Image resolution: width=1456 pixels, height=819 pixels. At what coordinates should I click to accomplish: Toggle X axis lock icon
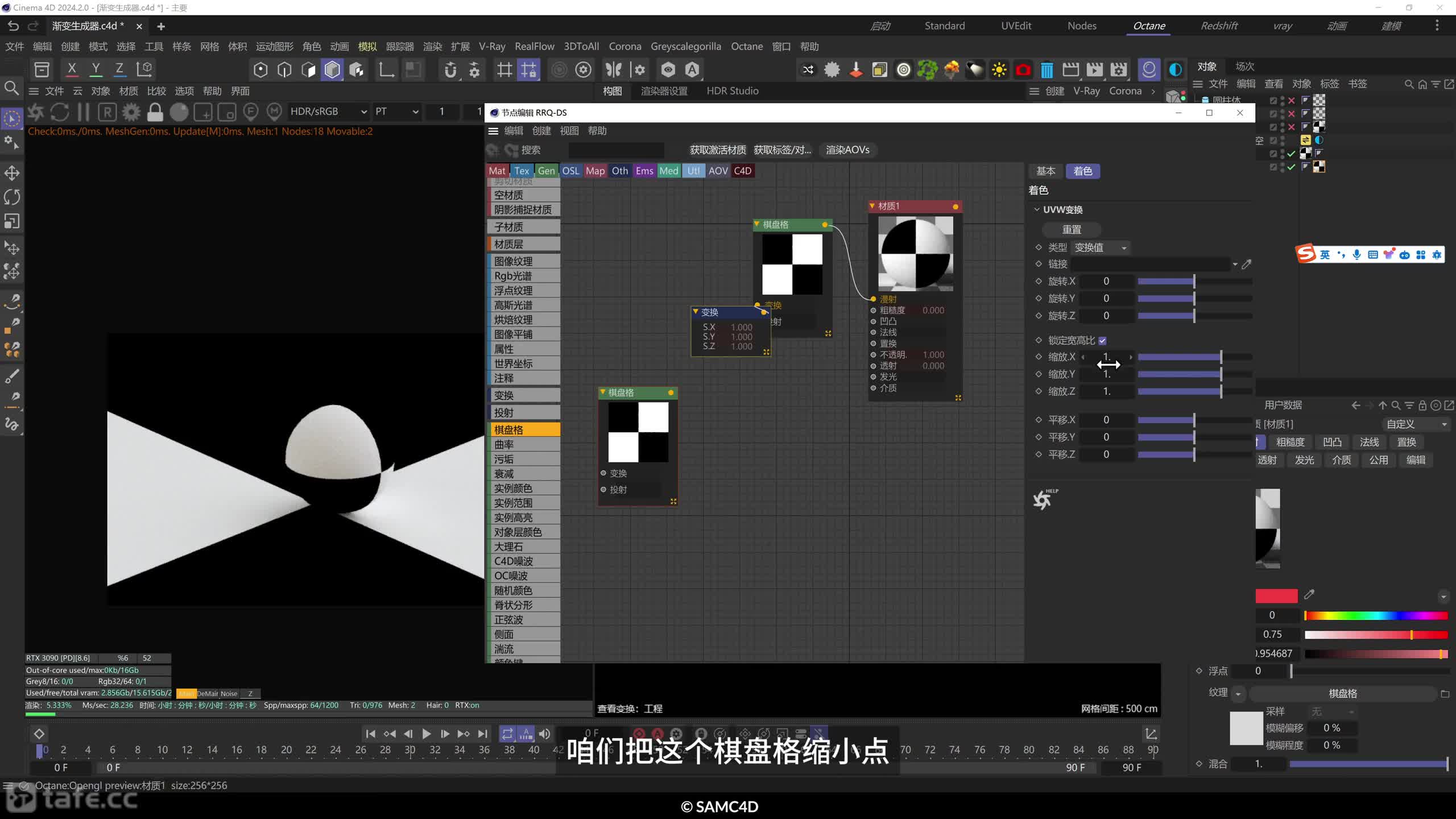[x=72, y=69]
